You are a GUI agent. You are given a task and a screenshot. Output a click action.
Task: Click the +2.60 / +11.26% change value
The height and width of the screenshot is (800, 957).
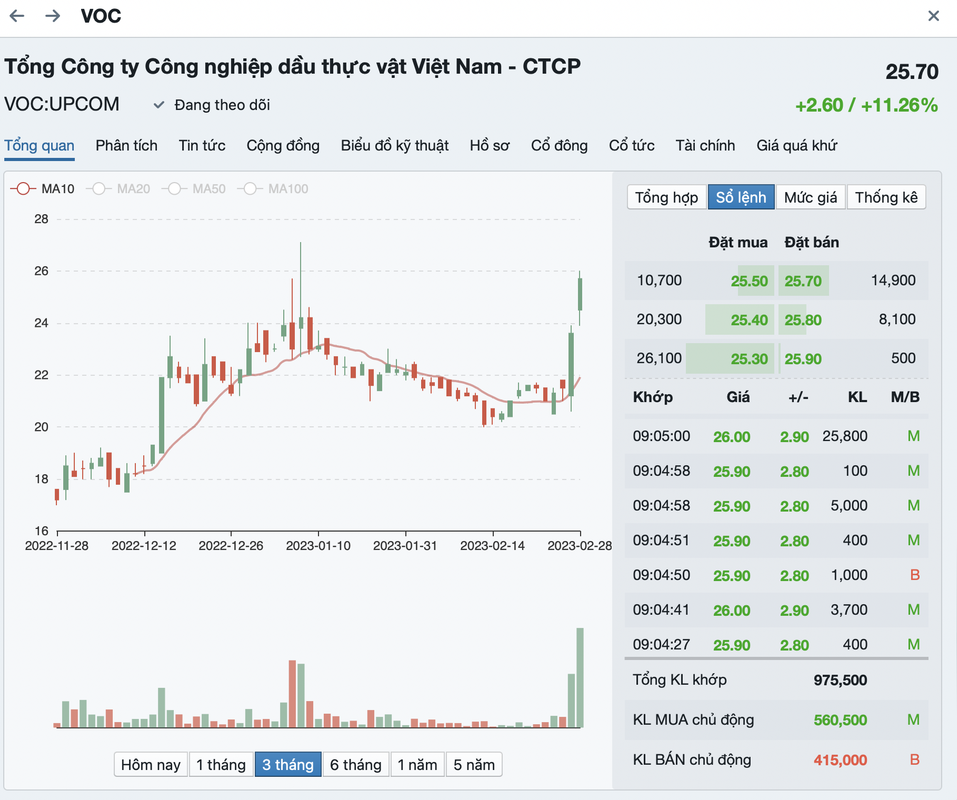pos(866,106)
